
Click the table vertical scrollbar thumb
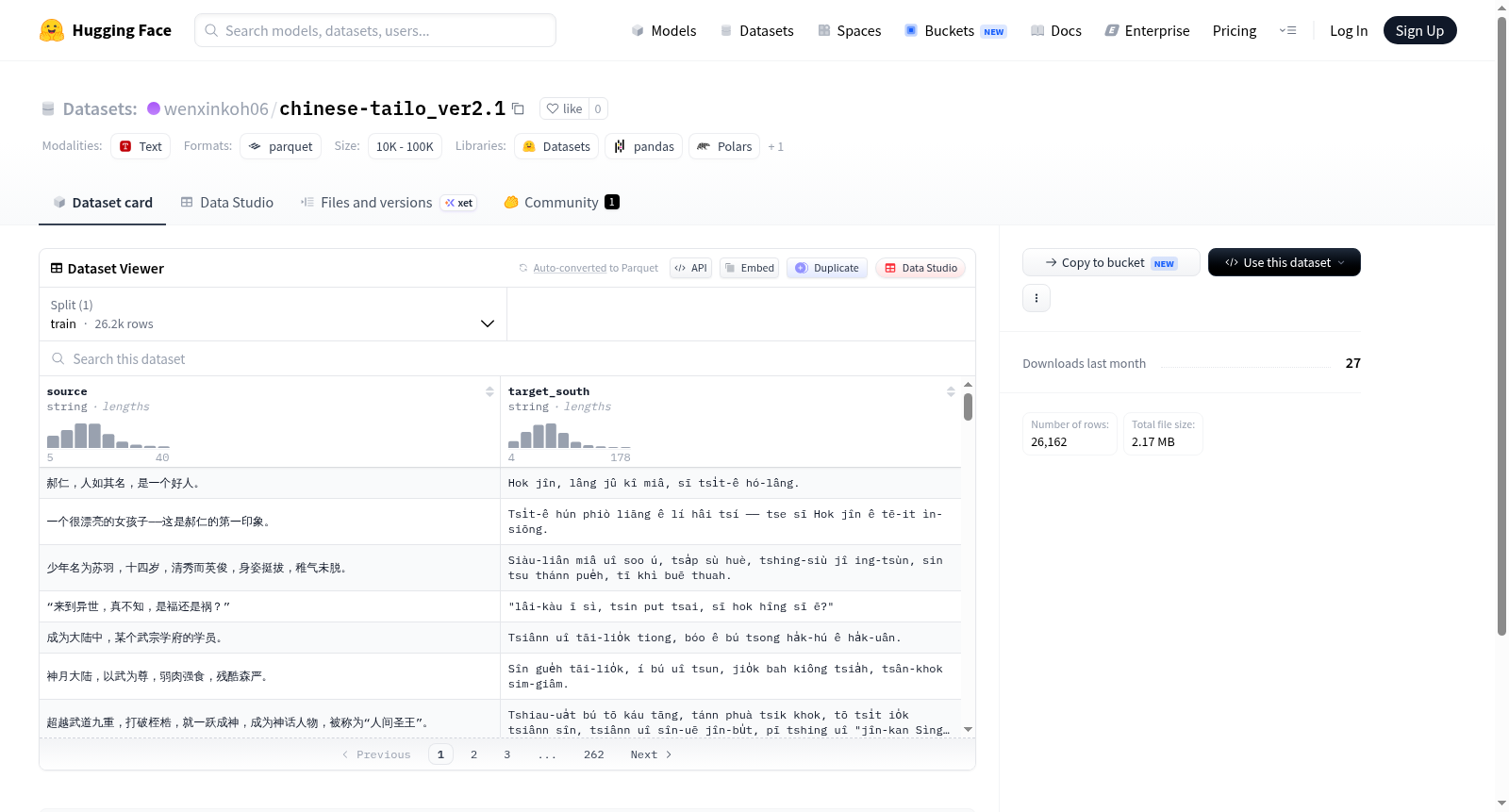[968, 406]
